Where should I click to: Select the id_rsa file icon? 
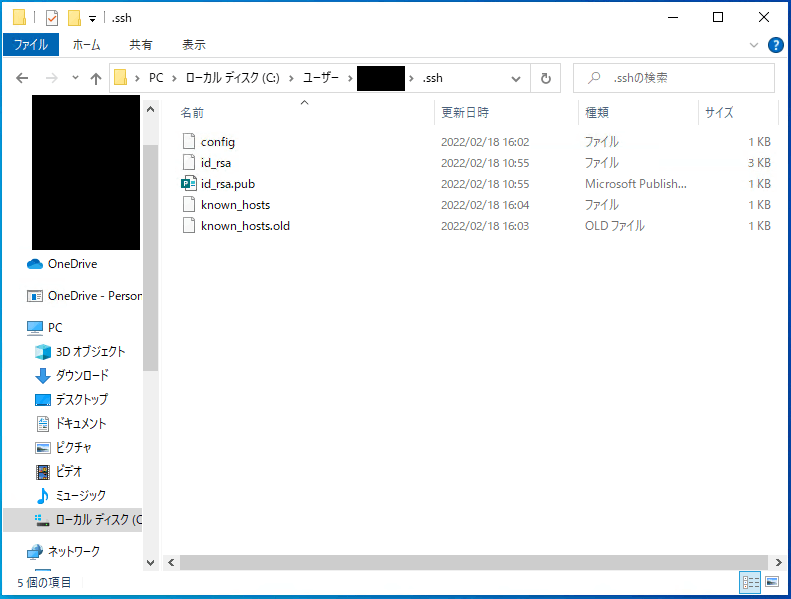pyautogui.click(x=189, y=162)
